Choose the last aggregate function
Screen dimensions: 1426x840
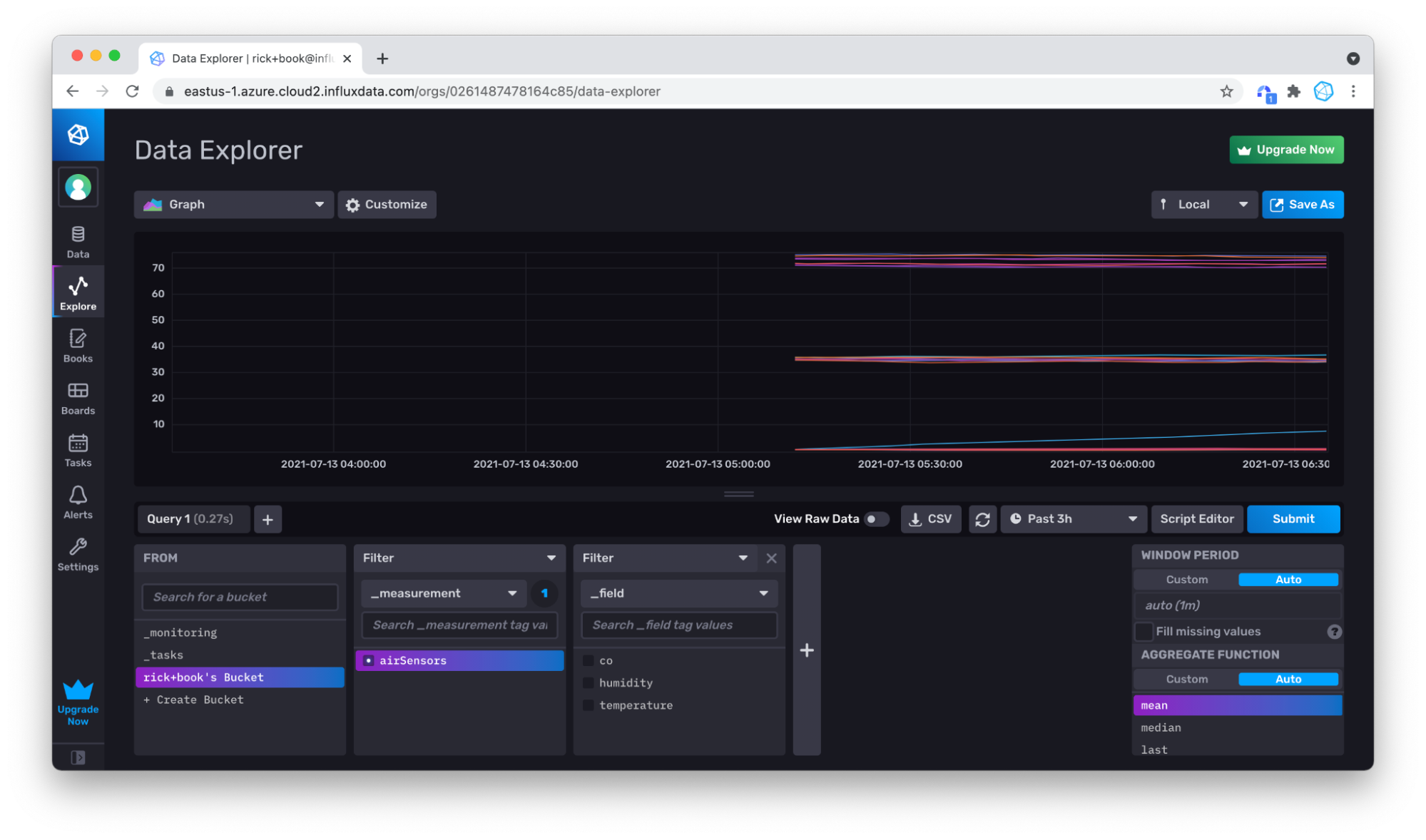click(1238, 749)
